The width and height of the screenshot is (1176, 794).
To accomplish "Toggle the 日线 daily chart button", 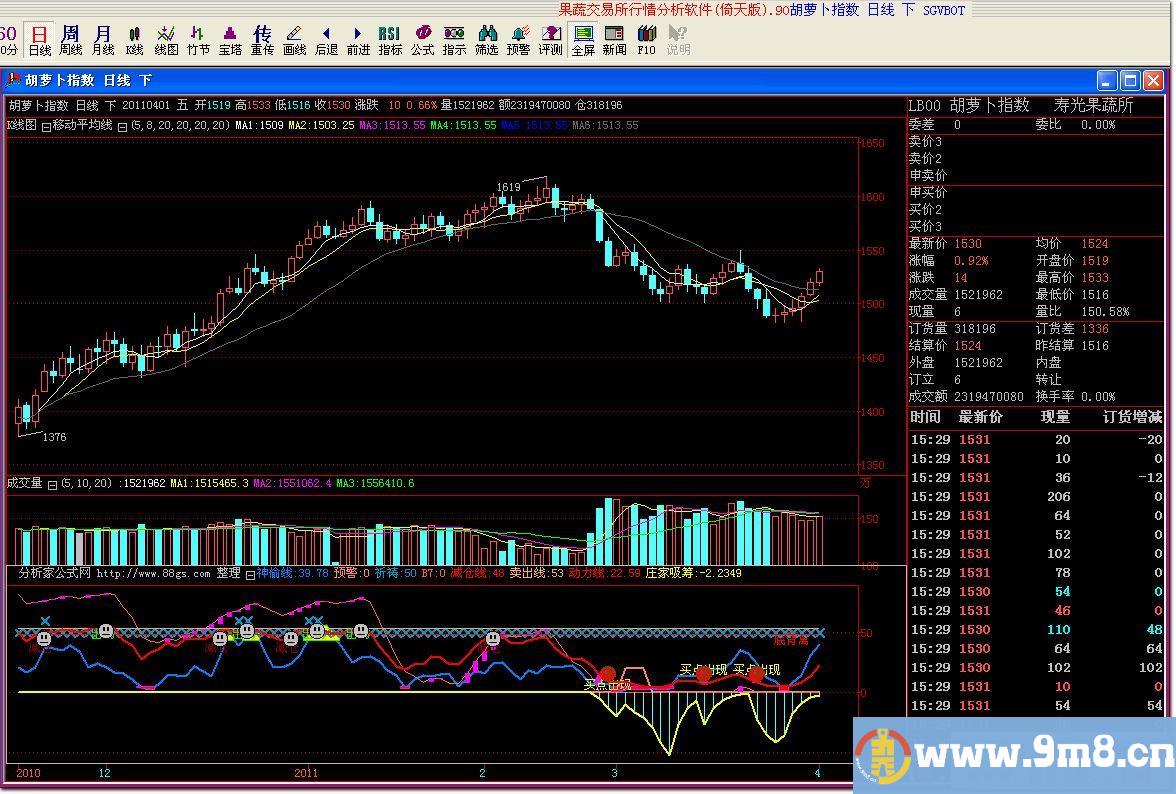I will [39, 40].
